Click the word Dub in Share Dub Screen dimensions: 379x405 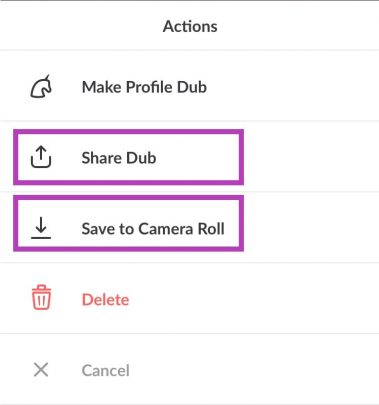point(141,158)
